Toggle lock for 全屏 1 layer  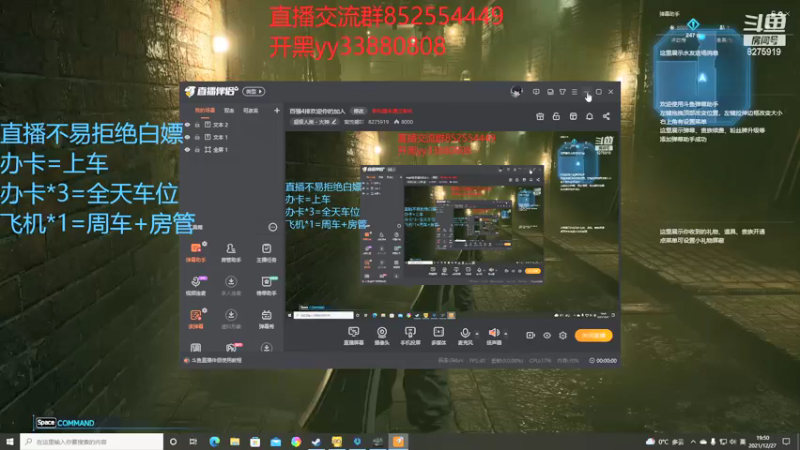(197, 149)
